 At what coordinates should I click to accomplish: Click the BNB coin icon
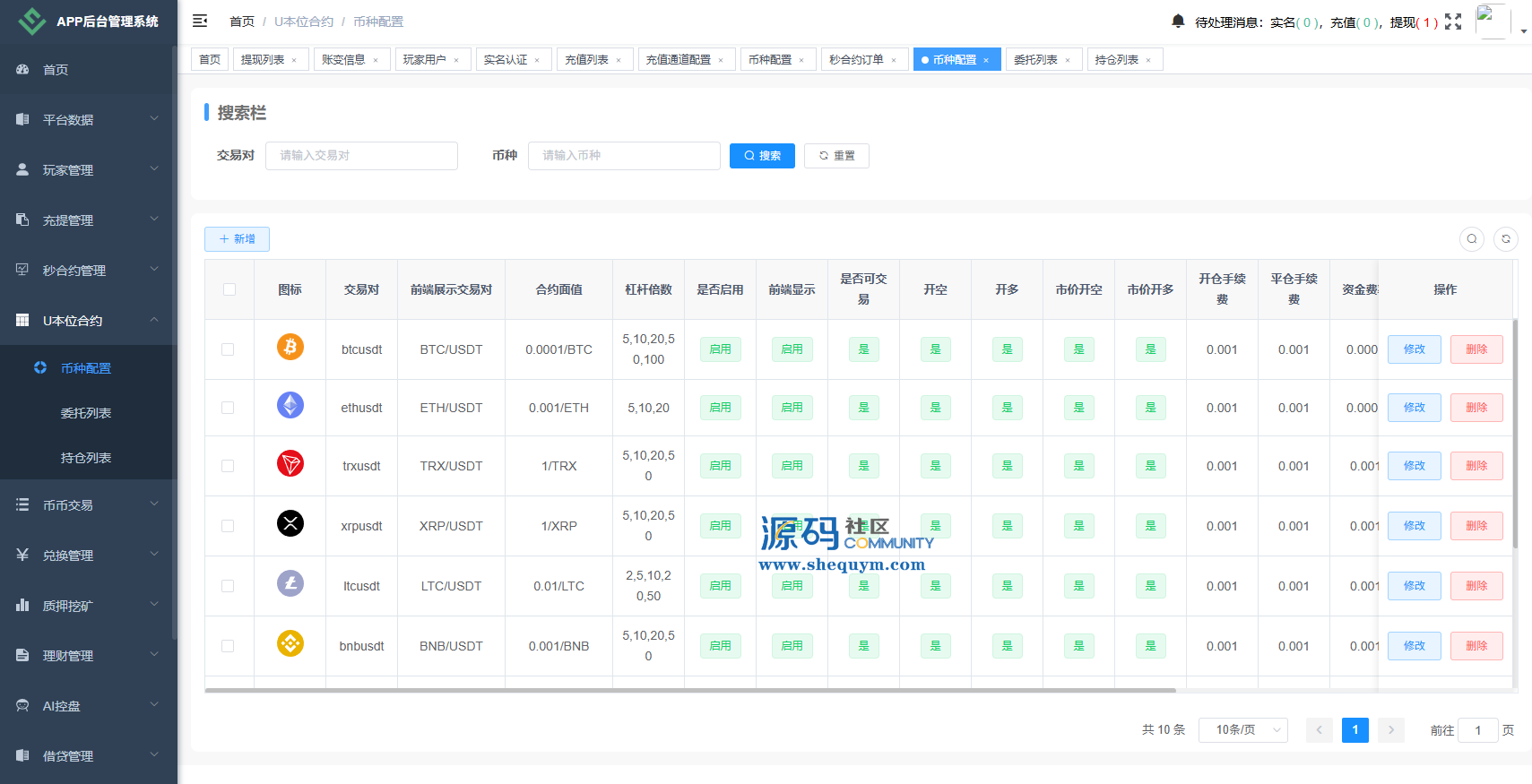pyautogui.click(x=290, y=644)
